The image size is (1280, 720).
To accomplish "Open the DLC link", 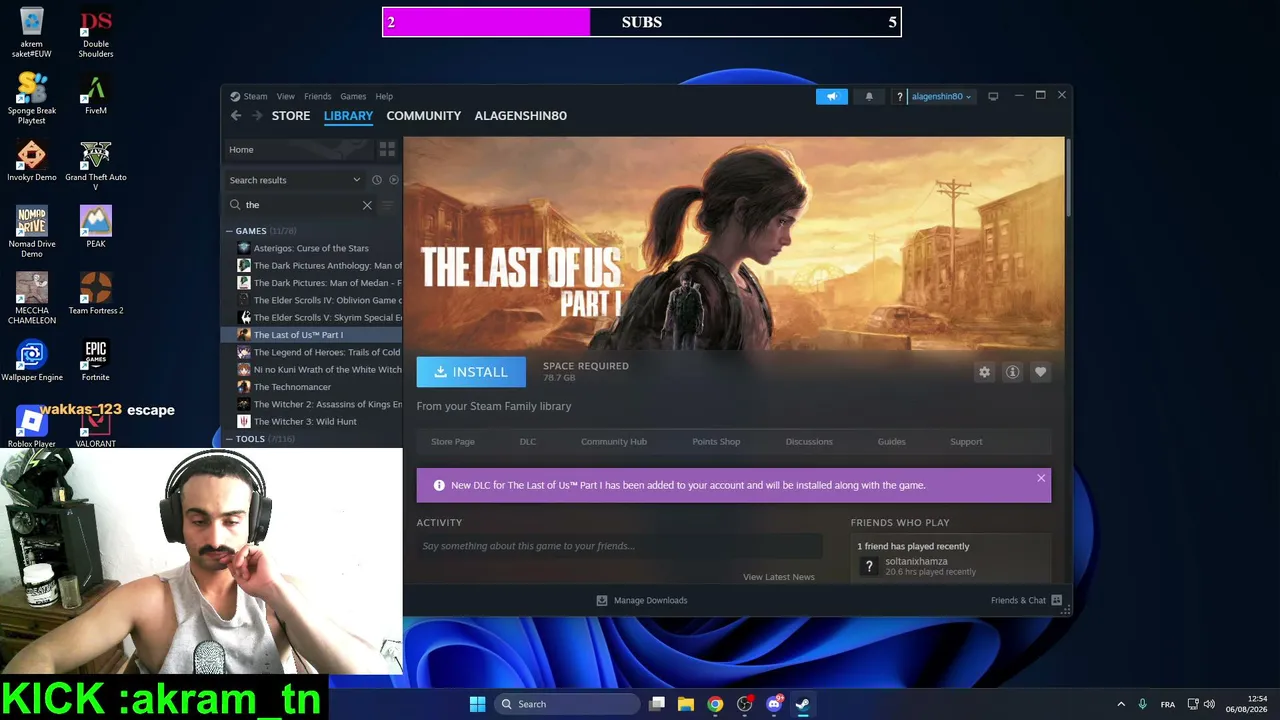I will click(x=528, y=442).
